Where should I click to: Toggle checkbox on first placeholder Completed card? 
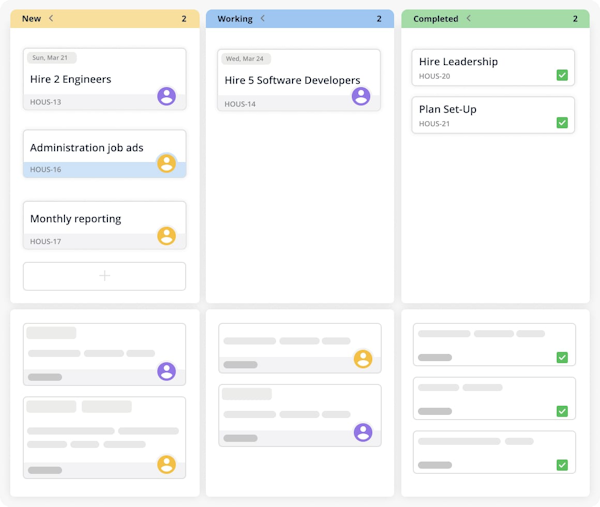tap(562, 357)
